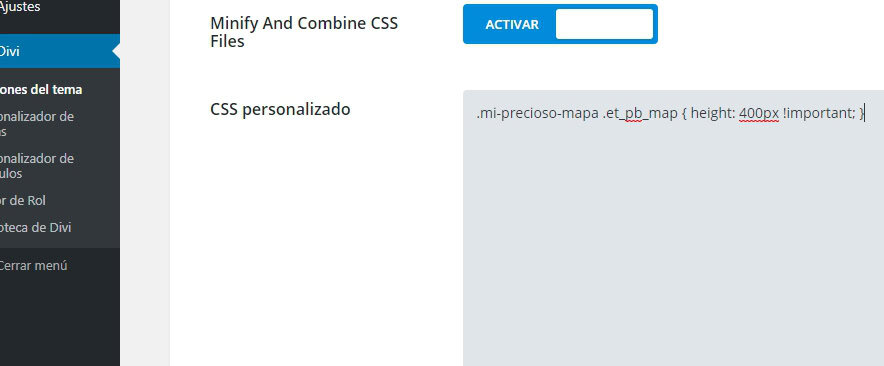Open the second Personalizador de submenu entry
This screenshot has height=366, width=884.
coord(37,166)
